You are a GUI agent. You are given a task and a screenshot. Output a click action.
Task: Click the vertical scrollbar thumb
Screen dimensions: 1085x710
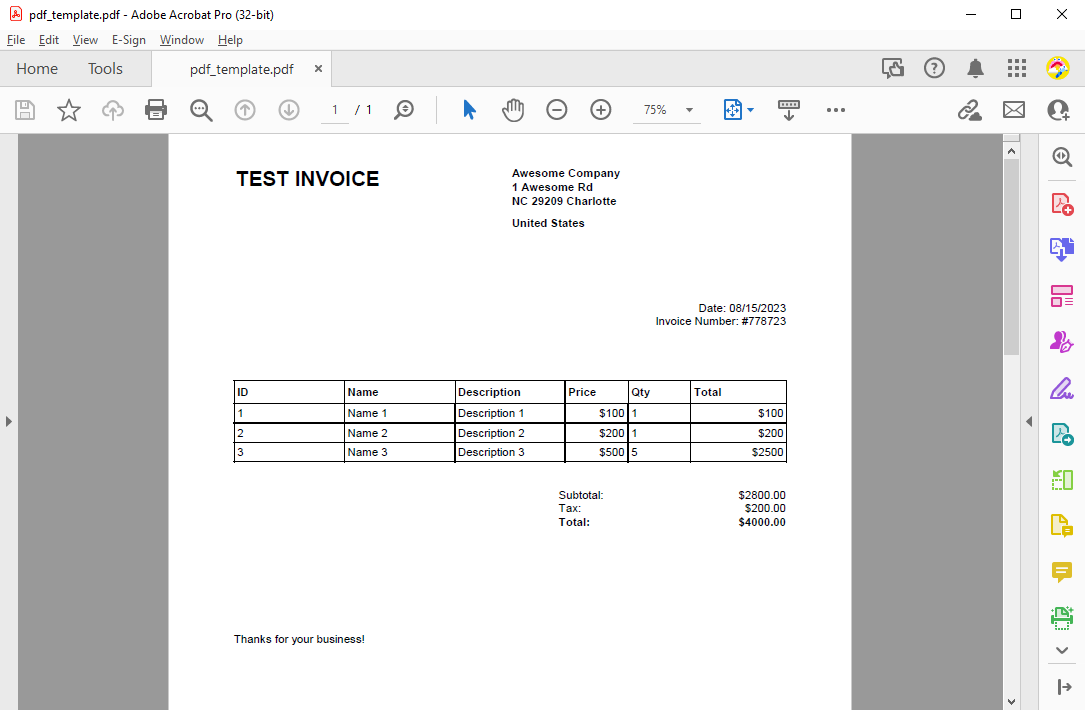(1011, 257)
